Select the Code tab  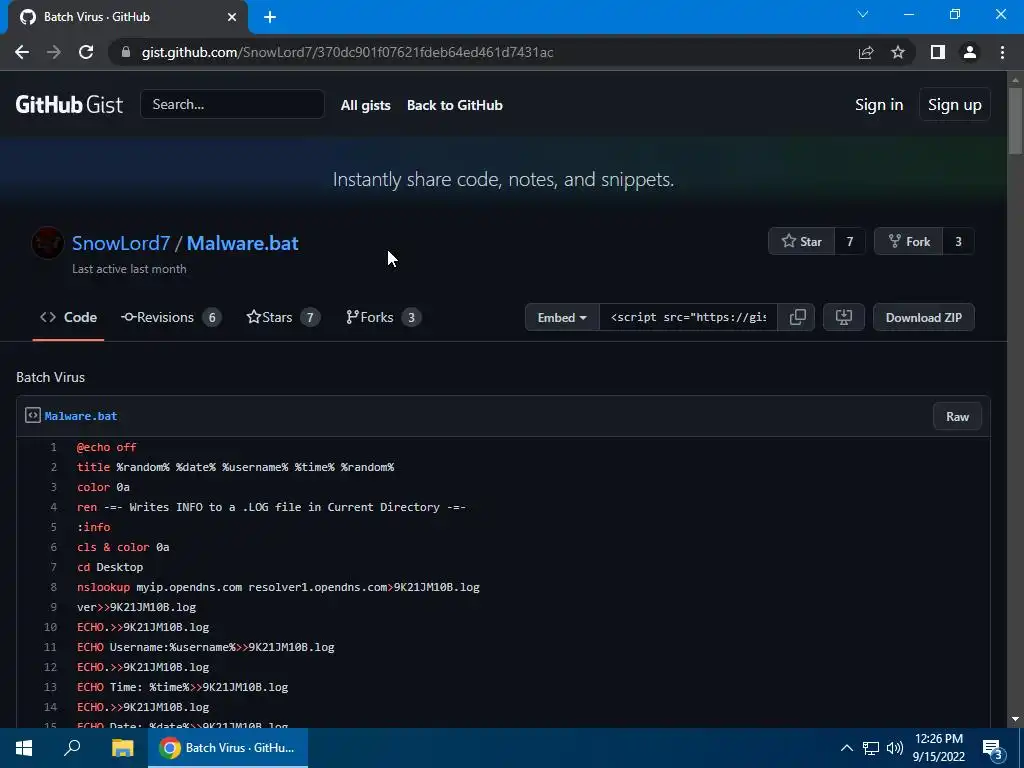69,317
